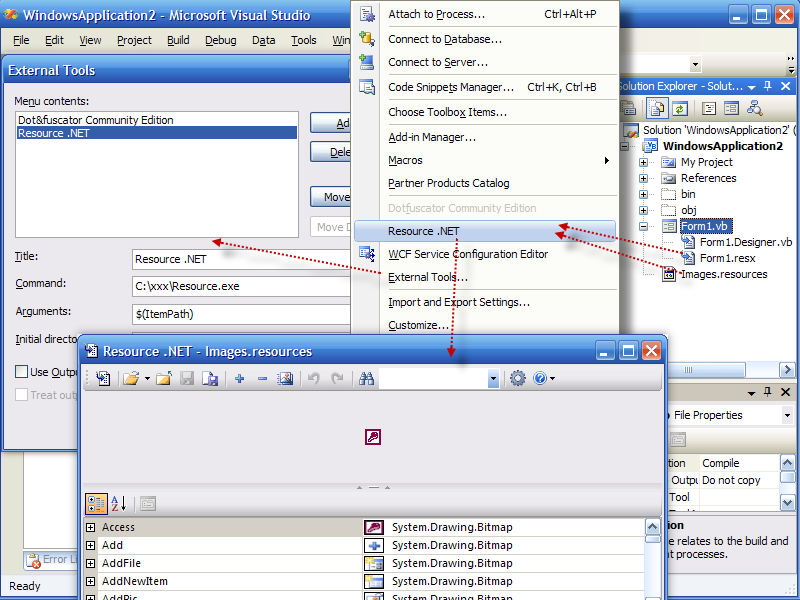Toggle the Use Output window checkbox
This screenshot has width=800, height=600.
[21, 371]
